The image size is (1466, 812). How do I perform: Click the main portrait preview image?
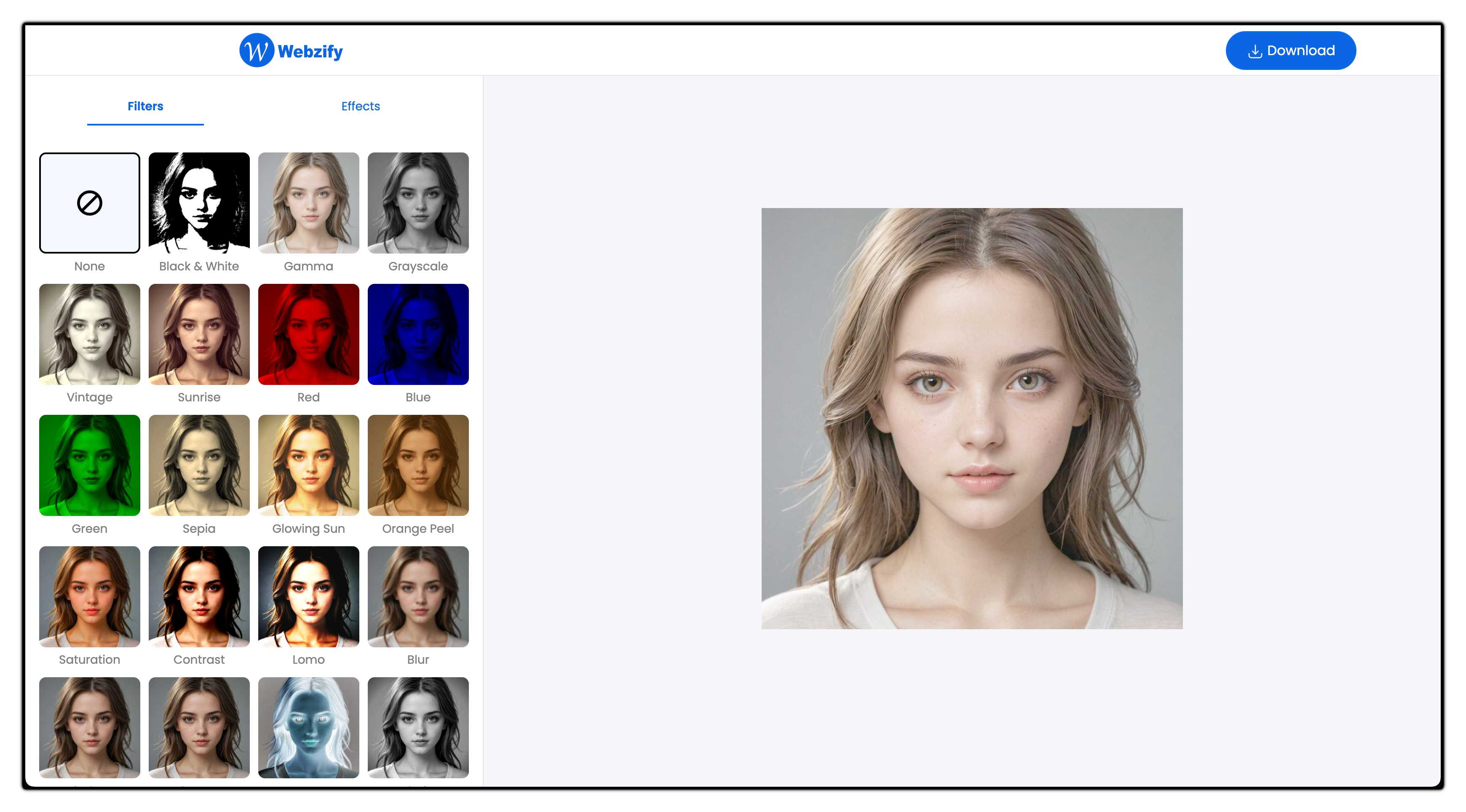point(971,418)
